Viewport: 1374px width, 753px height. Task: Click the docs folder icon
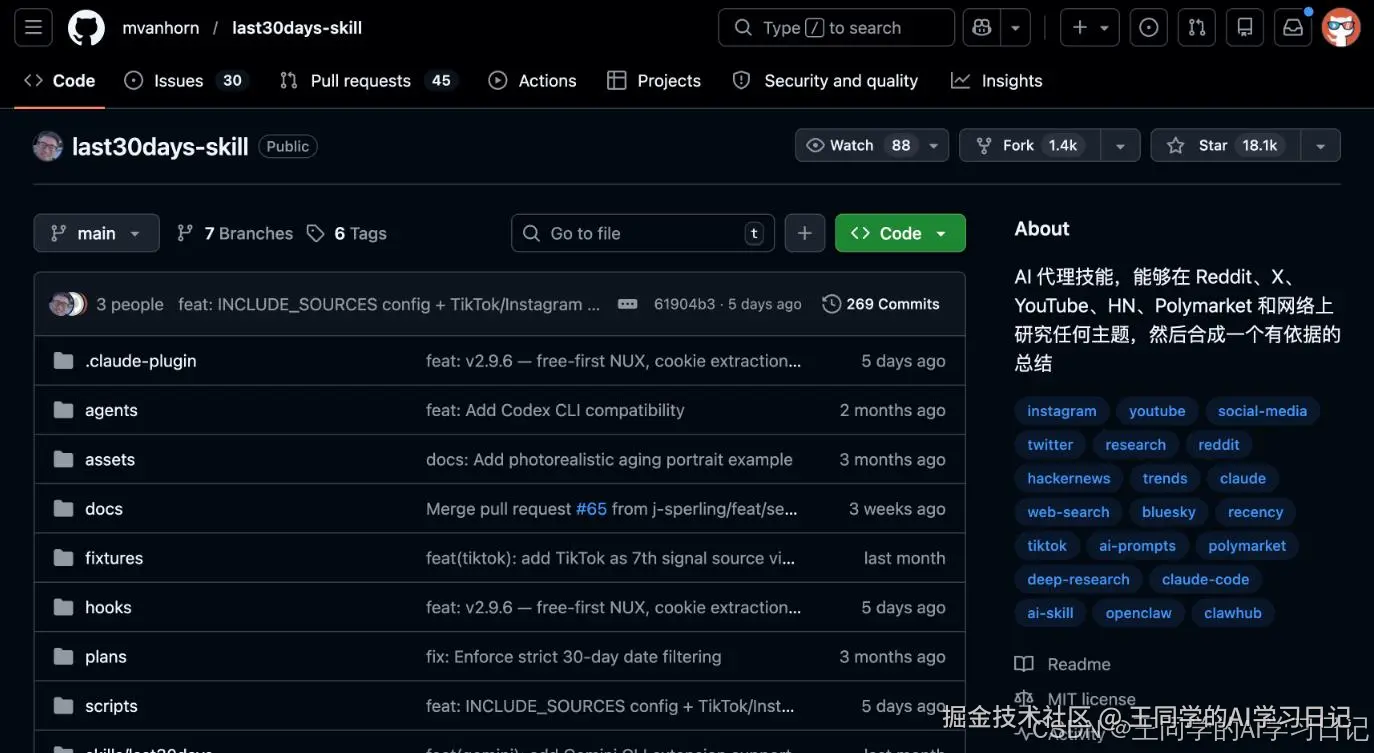pos(64,508)
